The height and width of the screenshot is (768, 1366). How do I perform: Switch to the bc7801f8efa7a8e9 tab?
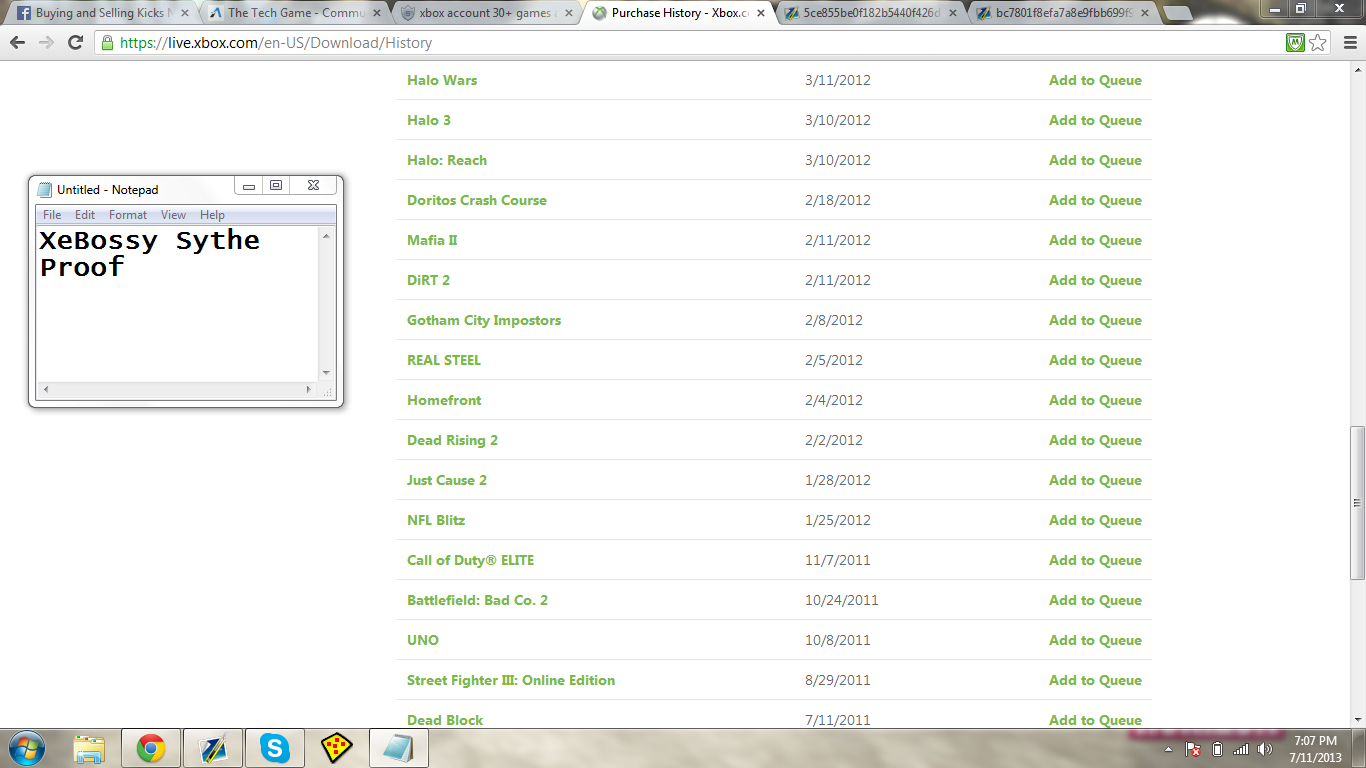(x=1061, y=13)
